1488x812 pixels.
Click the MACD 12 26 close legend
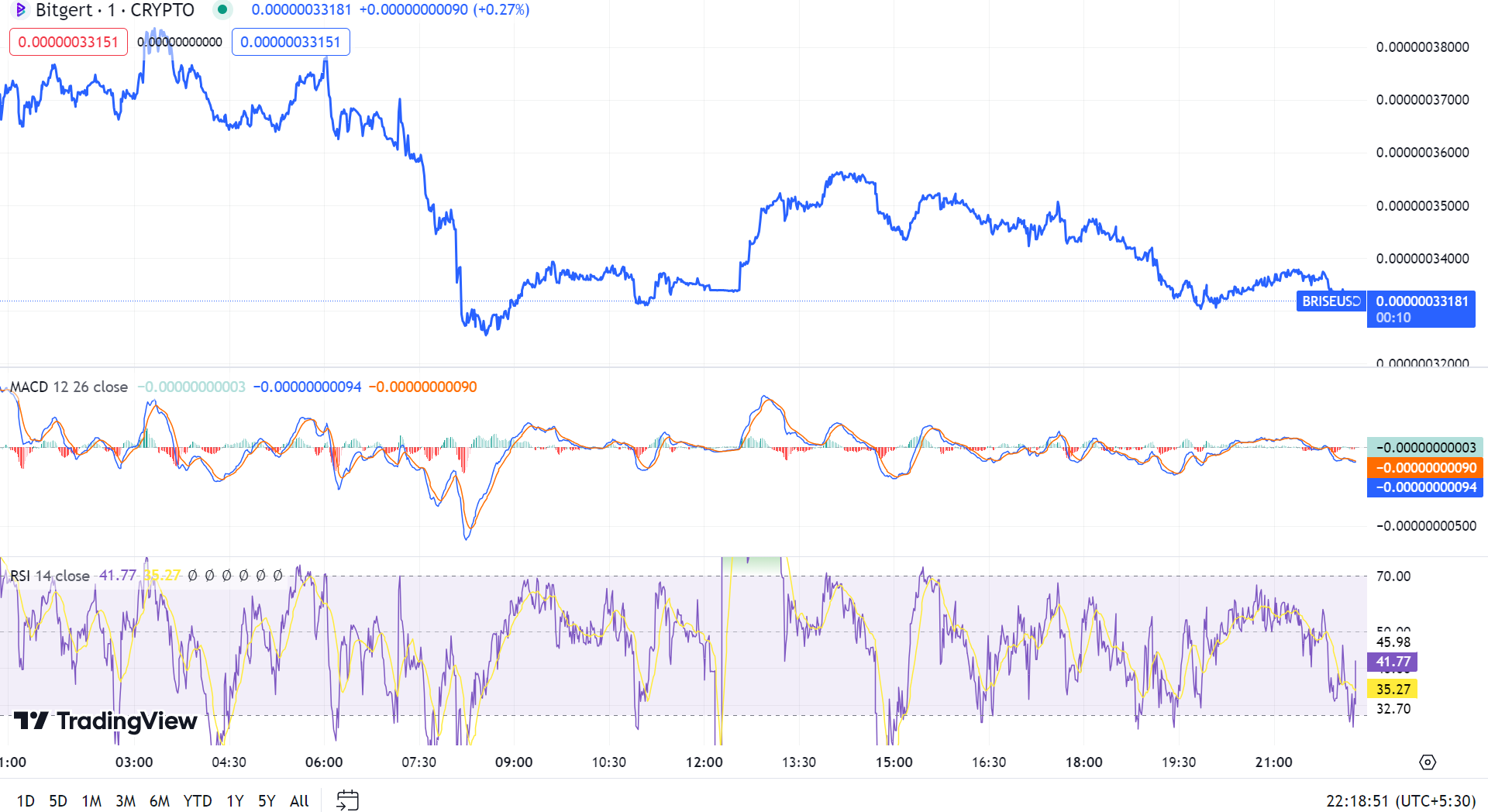[x=69, y=387]
